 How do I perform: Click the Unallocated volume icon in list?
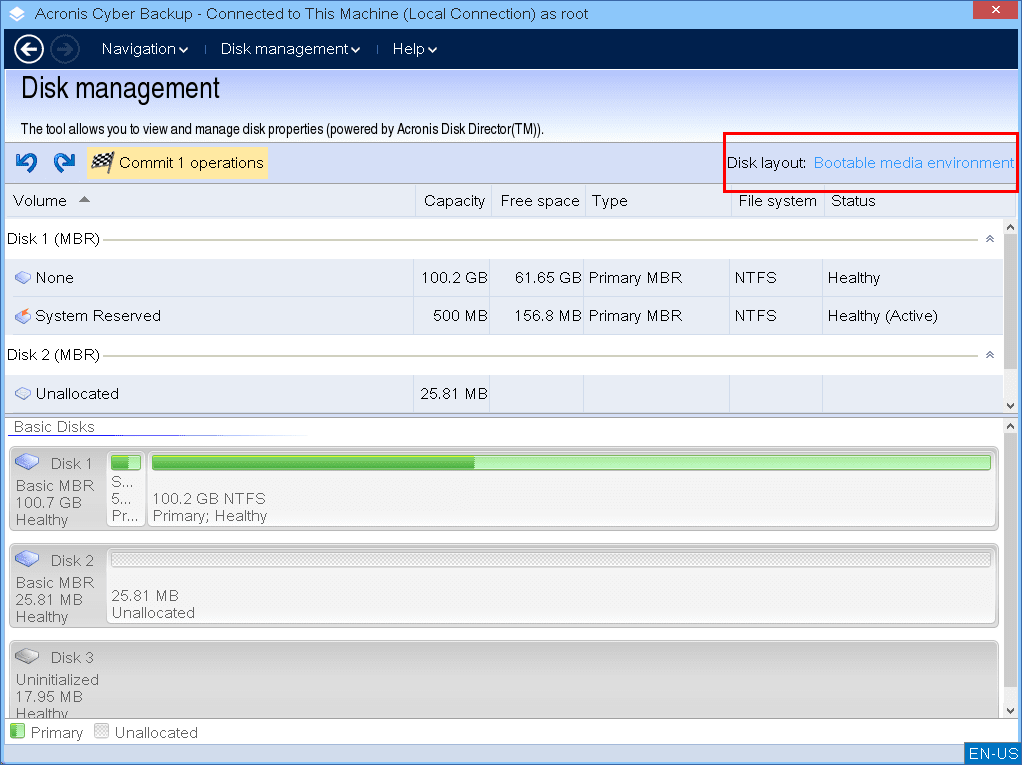coord(23,394)
